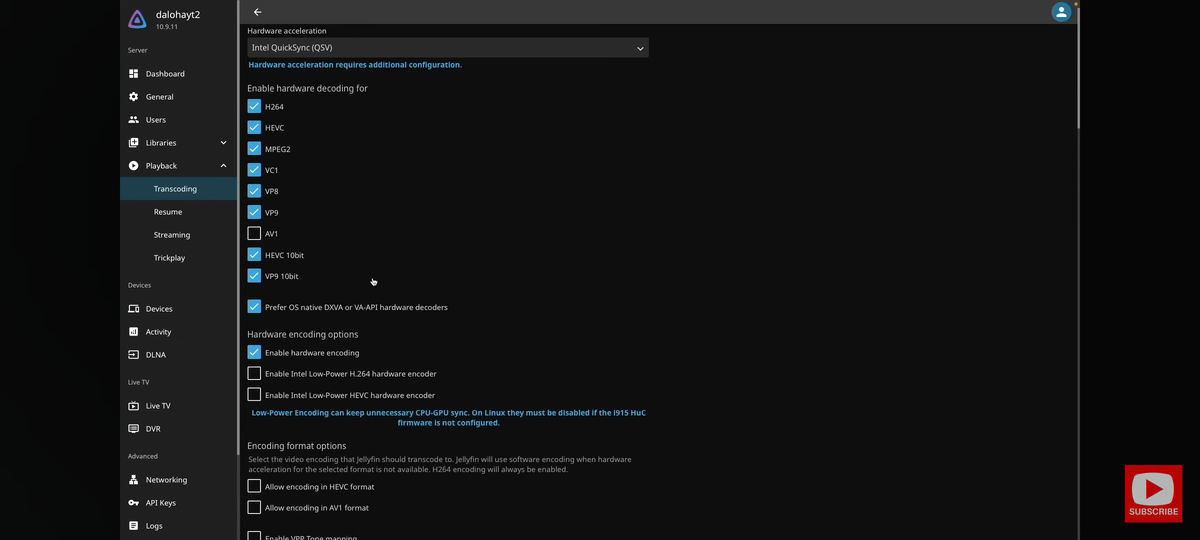The height and width of the screenshot is (540, 1200).
Task: Go back with the arrow icon
Action: (x=257, y=12)
